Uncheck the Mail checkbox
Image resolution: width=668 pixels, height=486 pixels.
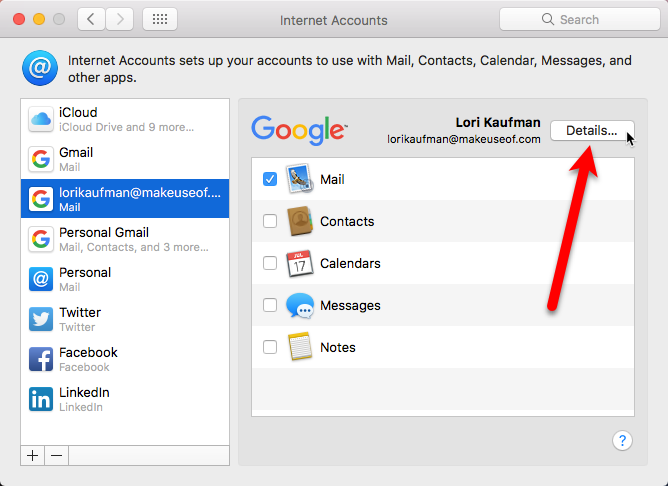point(270,179)
